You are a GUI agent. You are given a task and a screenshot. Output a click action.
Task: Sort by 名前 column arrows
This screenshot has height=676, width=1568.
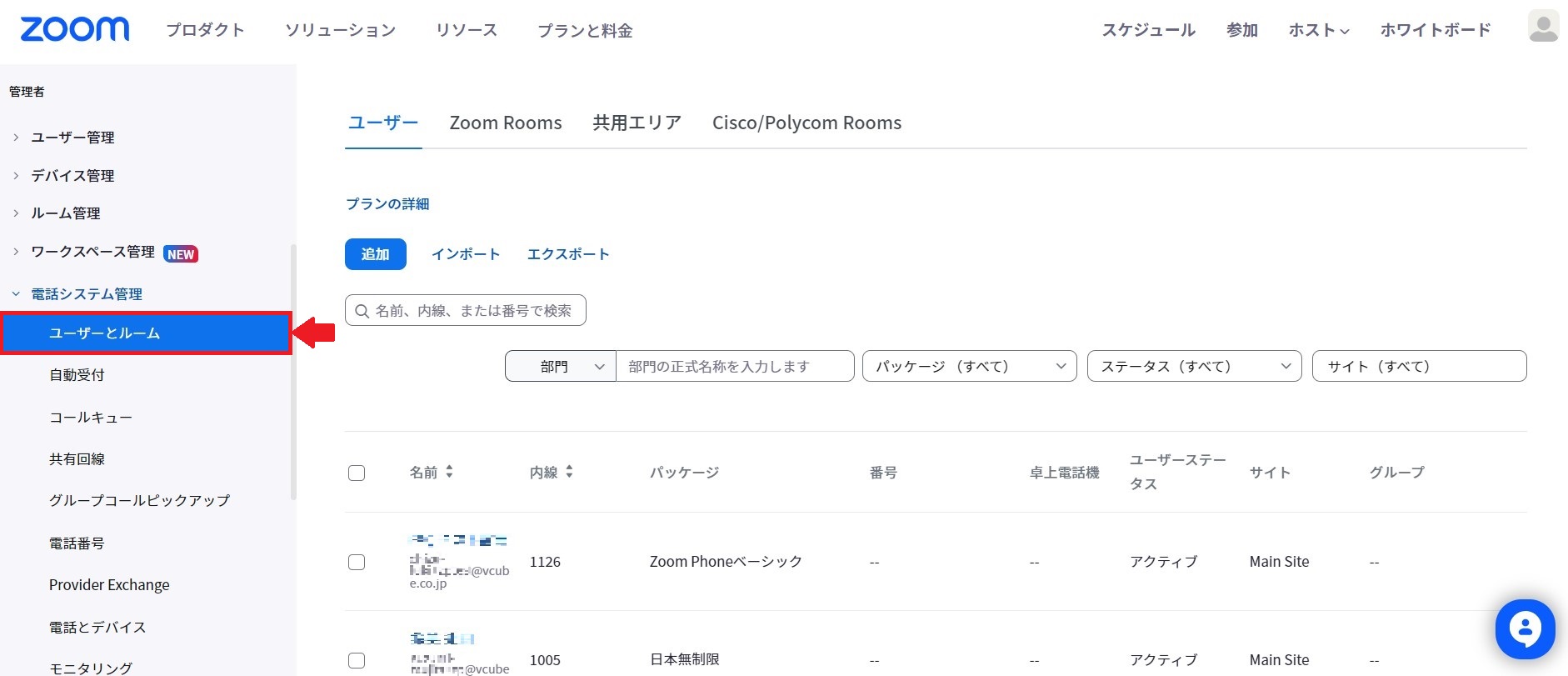(449, 472)
